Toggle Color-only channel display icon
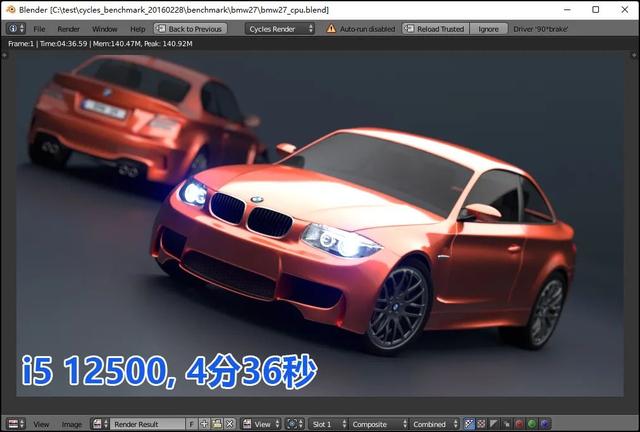 (482, 424)
